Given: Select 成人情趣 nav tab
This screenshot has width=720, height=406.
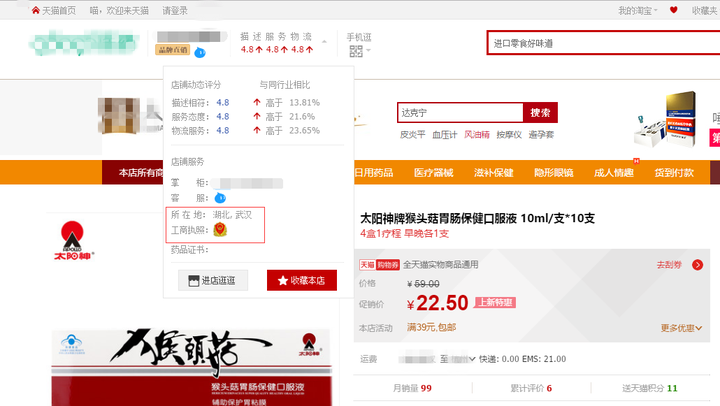Looking at the screenshot, I should (x=614, y=173).
